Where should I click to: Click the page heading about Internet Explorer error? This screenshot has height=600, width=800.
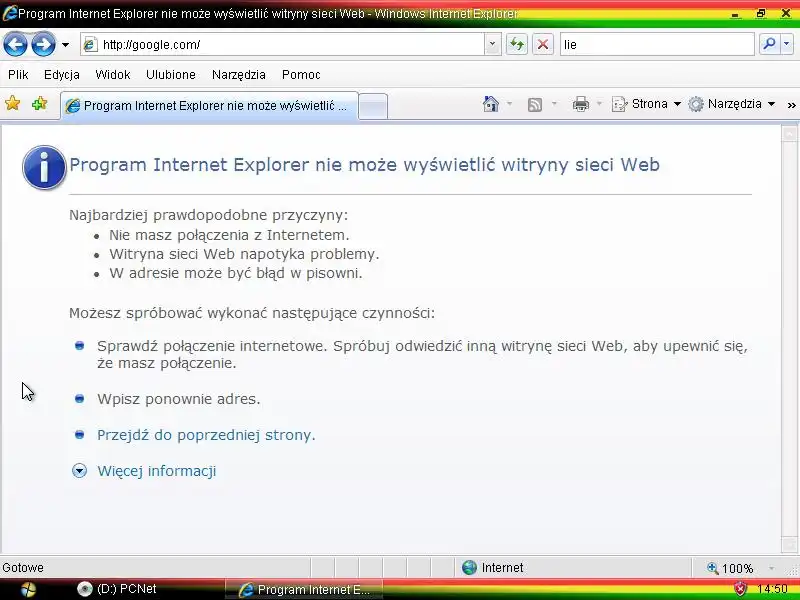pos(364,165)
